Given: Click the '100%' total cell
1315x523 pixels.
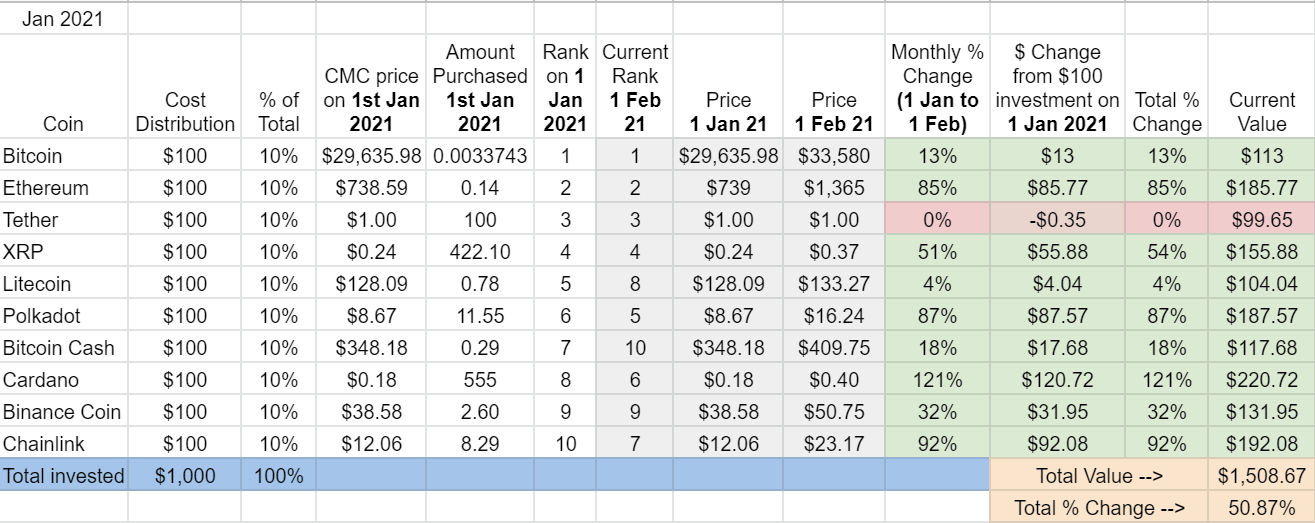Looking at the screenshot, I should pyautogui.click(x=279, y=475).
